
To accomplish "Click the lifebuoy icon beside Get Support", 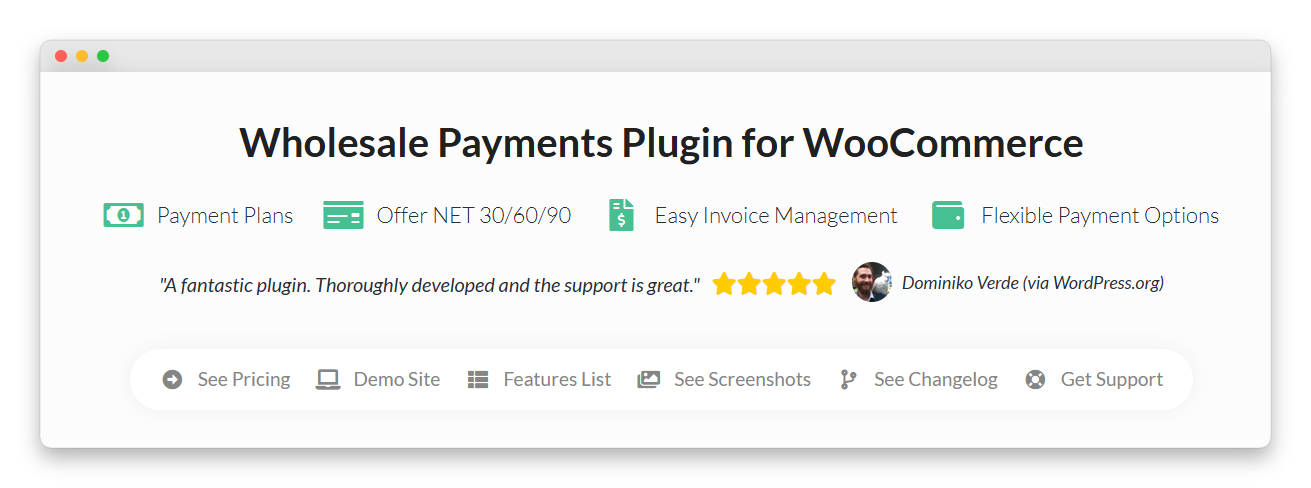I will click(1035, 379).
